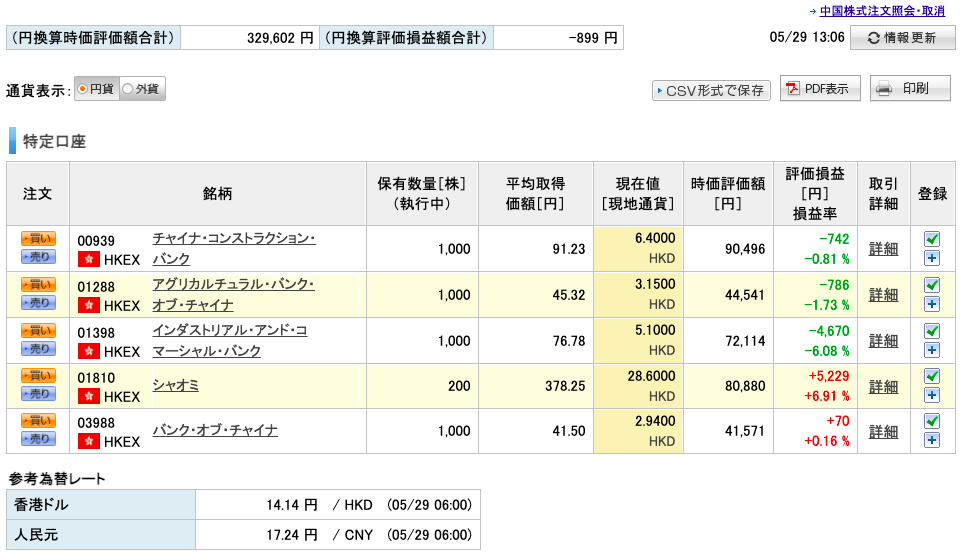Open 詳細 for stock 00939
The image size is (960, 557).
click(x=883, y=249)
